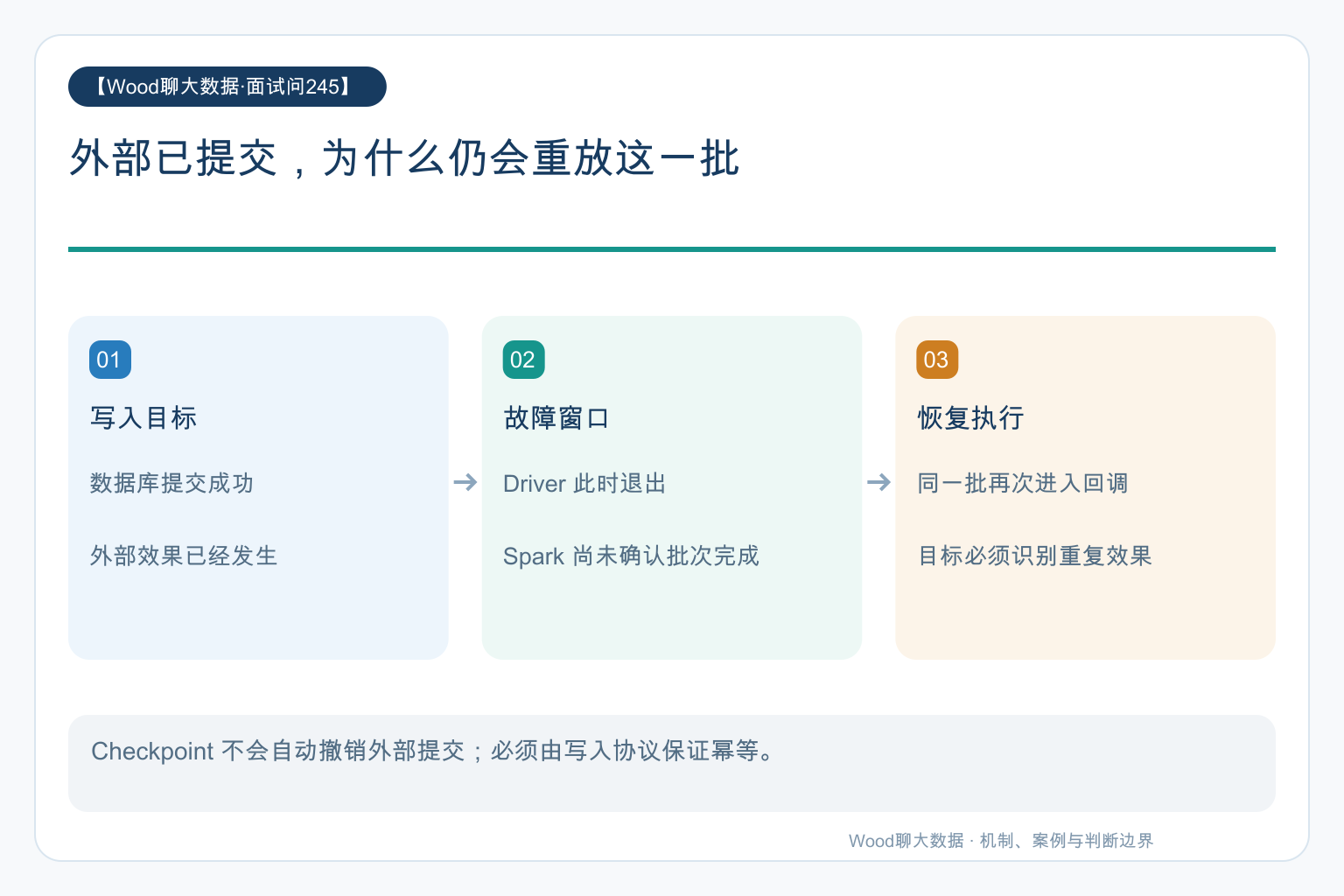Click the green 02 number badge
1344x896 pixels.
coord(524,360)
